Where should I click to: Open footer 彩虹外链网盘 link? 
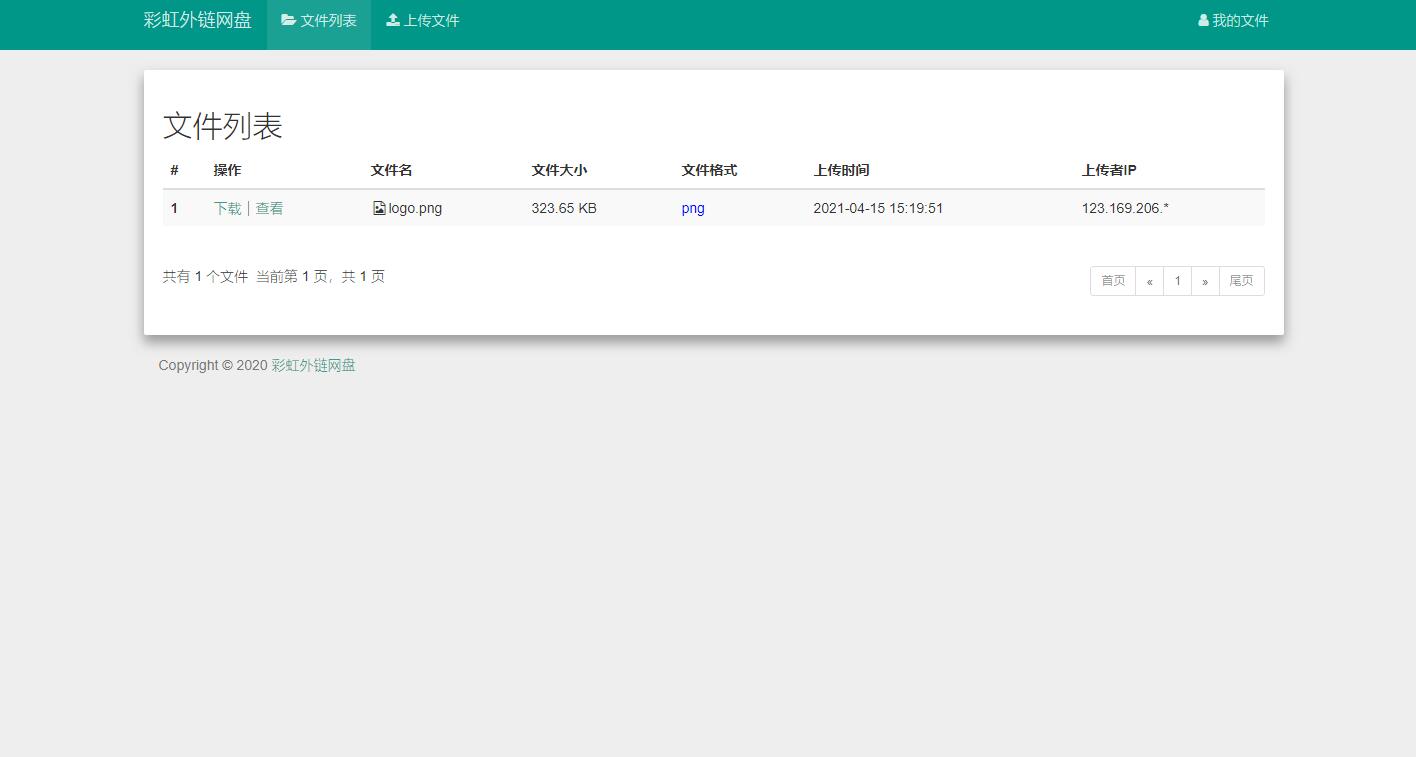[x=313, y=365]
